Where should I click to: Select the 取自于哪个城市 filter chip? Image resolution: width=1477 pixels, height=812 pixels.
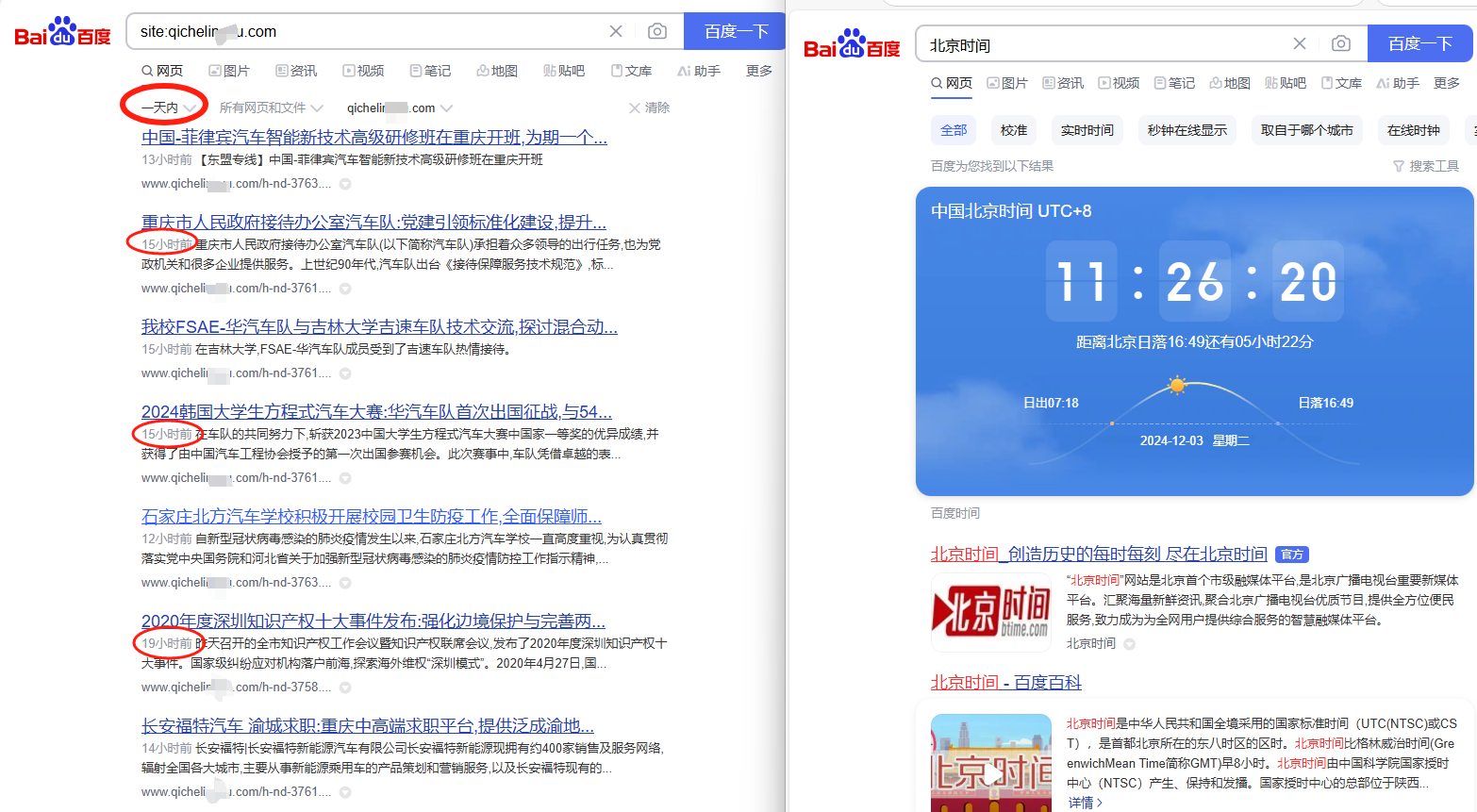click(x=1307, y=130)
